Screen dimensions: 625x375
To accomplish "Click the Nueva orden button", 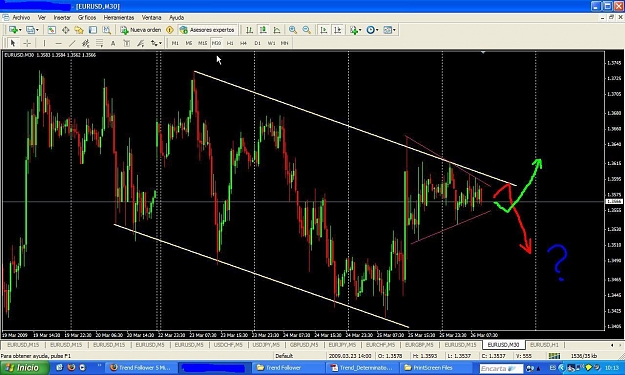I will [141, 30].
